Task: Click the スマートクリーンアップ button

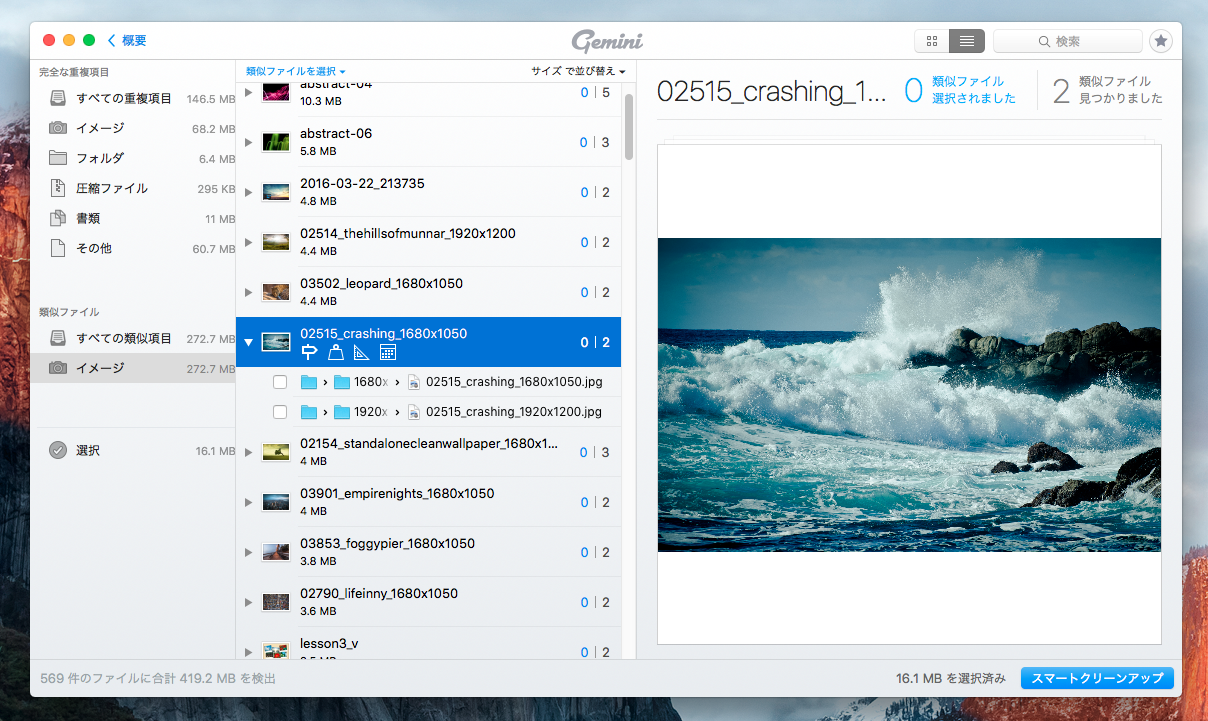Action: point(1097,678)
